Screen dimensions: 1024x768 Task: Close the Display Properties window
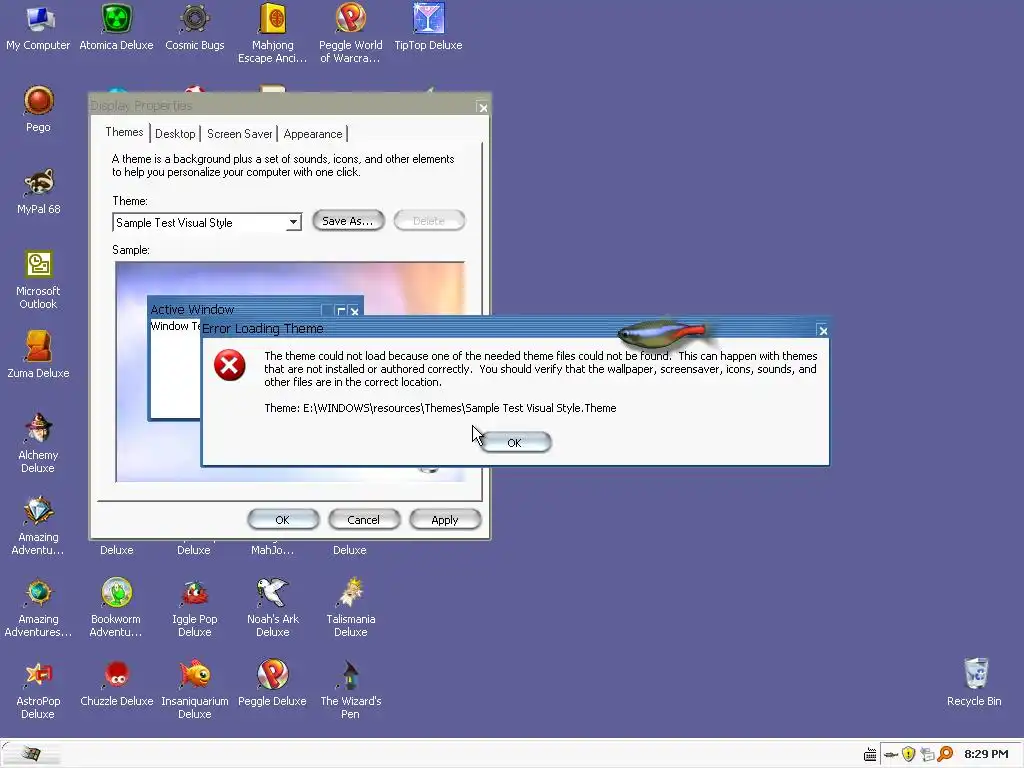click(483, 108)
